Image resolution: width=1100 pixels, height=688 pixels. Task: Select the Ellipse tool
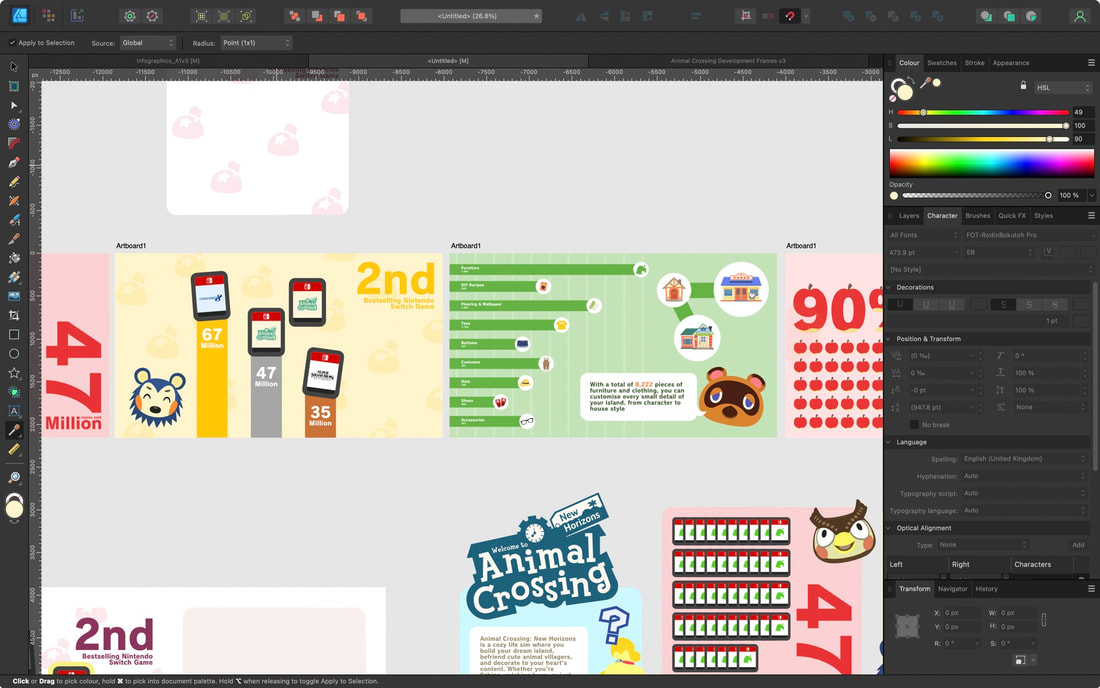[x=14, y=354]
